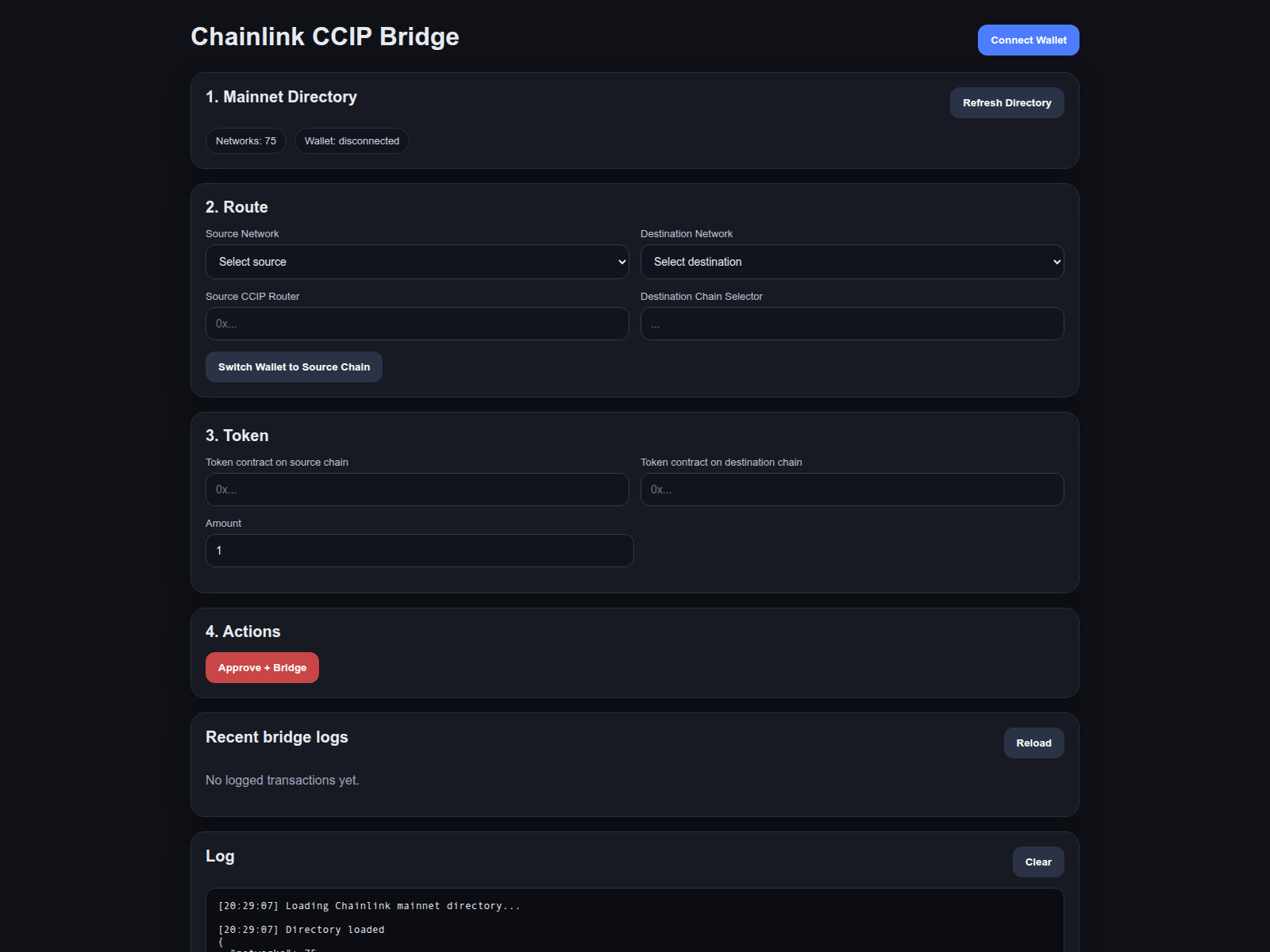Image resolution: width=1270 pixels, height=952 pixels.
Task: Reload recent bridge logs
Action: (x=1033, y=743)
